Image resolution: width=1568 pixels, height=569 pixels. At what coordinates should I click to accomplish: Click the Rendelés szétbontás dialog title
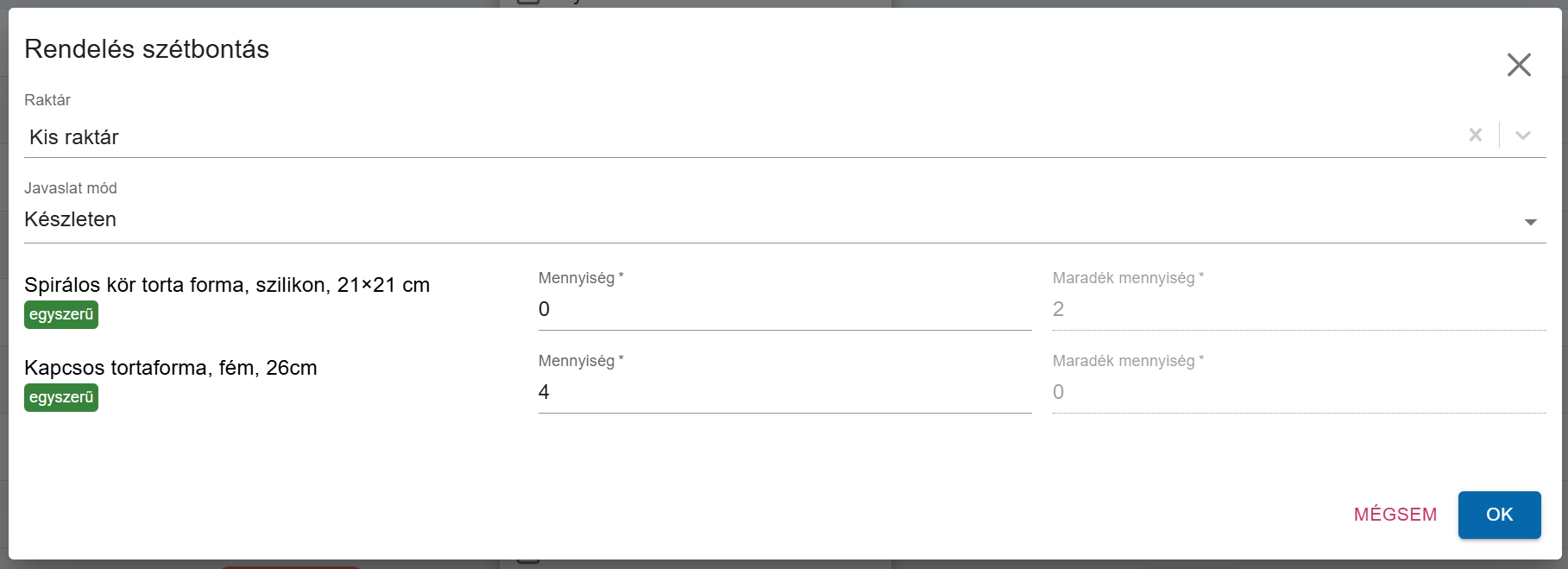tap(147, 49)
